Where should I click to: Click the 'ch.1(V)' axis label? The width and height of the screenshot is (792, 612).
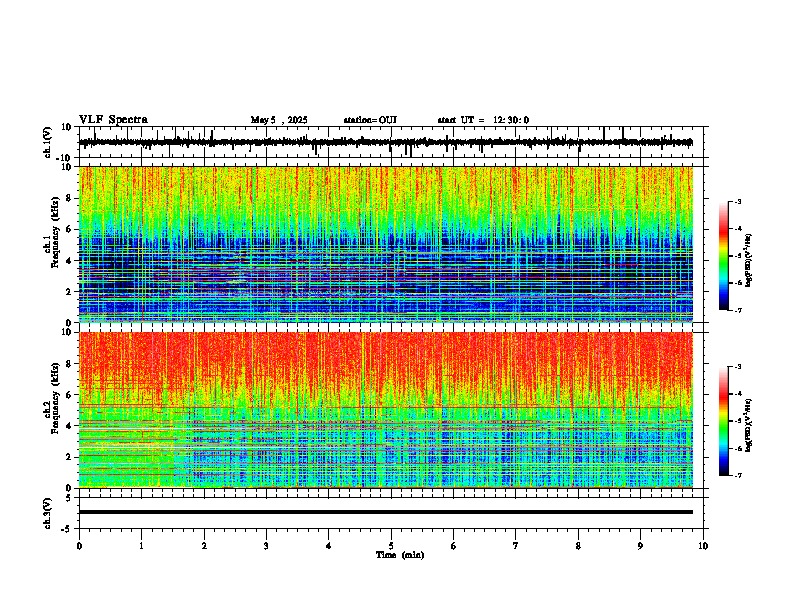[x=48, y=142]
